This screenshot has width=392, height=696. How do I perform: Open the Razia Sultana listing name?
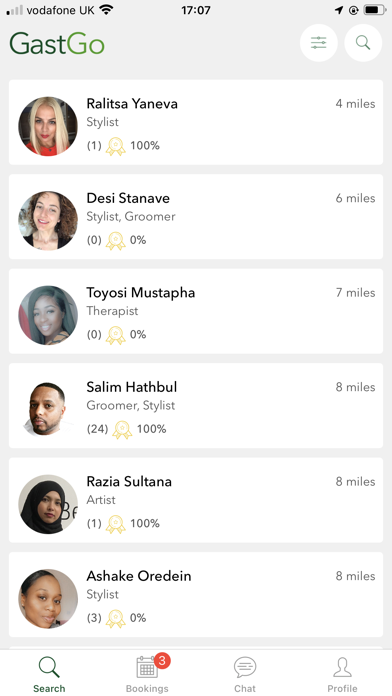point(129,482)
